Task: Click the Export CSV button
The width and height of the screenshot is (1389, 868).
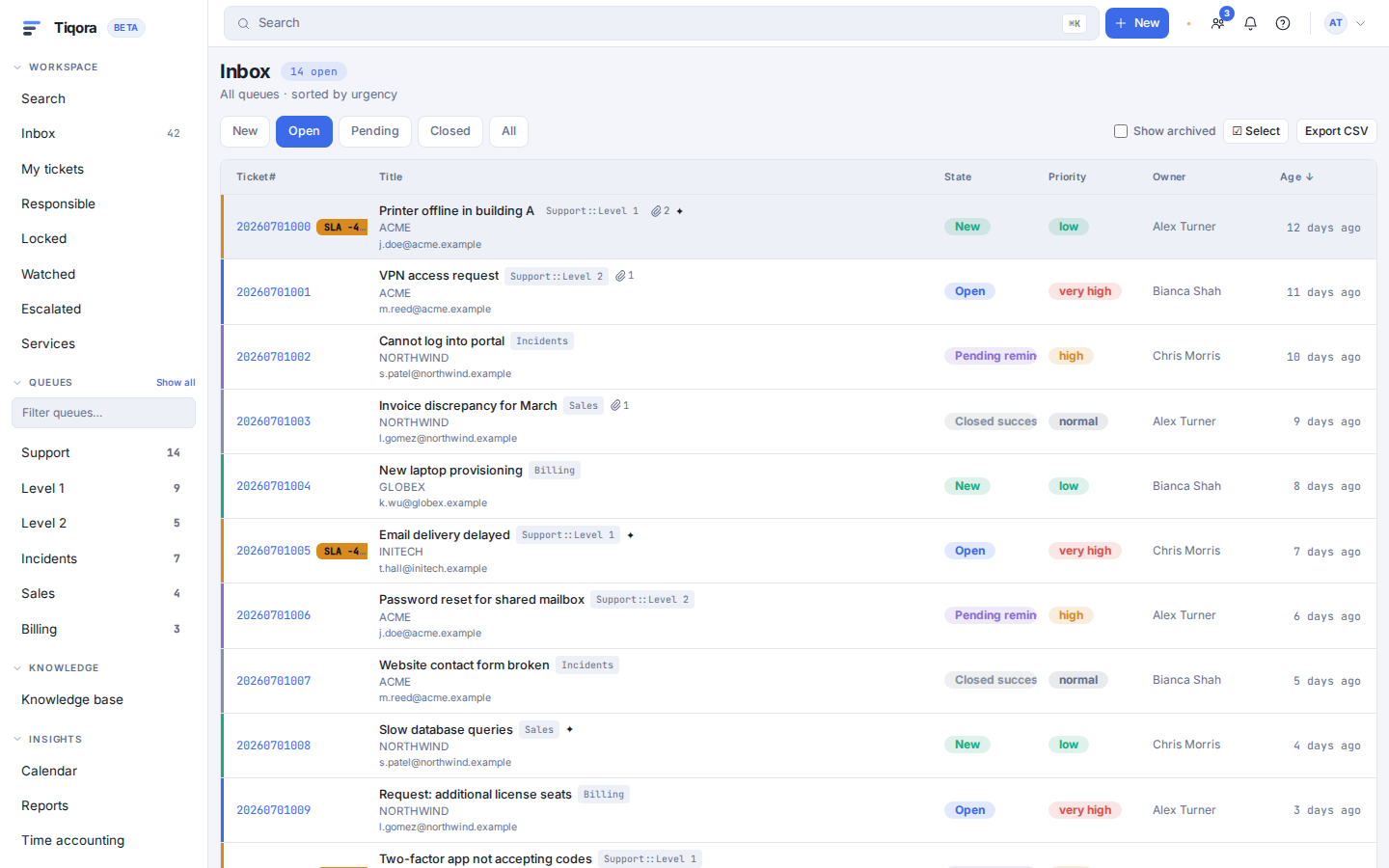Action: (1336, 131)
